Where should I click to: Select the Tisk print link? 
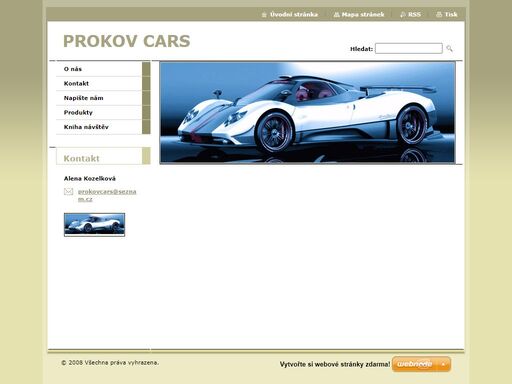click(451, 15)
